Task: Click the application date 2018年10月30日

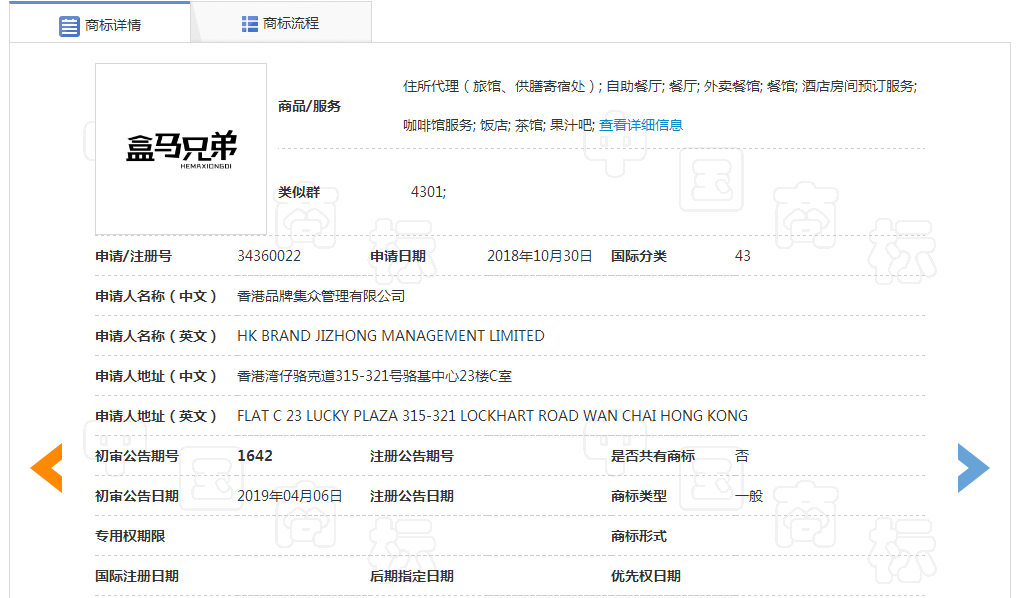Action: tap(539, 256)
